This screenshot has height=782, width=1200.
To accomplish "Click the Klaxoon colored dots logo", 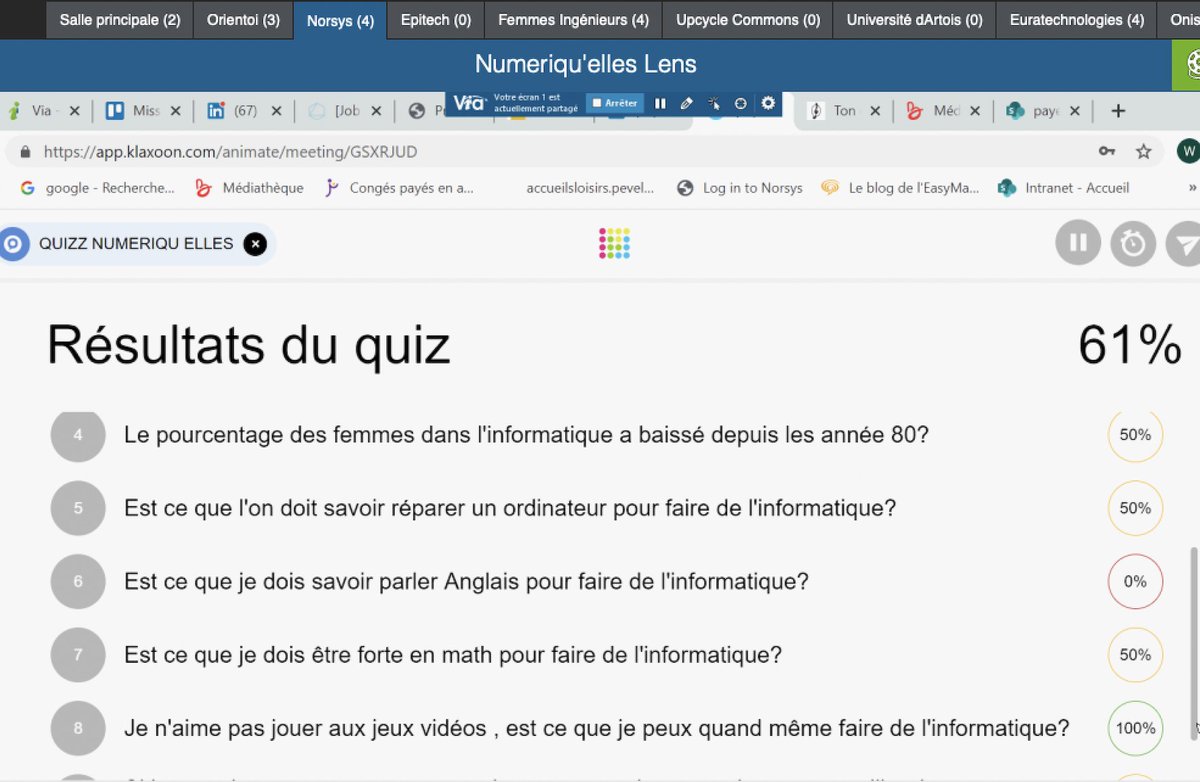I will [x=614, y=244].
